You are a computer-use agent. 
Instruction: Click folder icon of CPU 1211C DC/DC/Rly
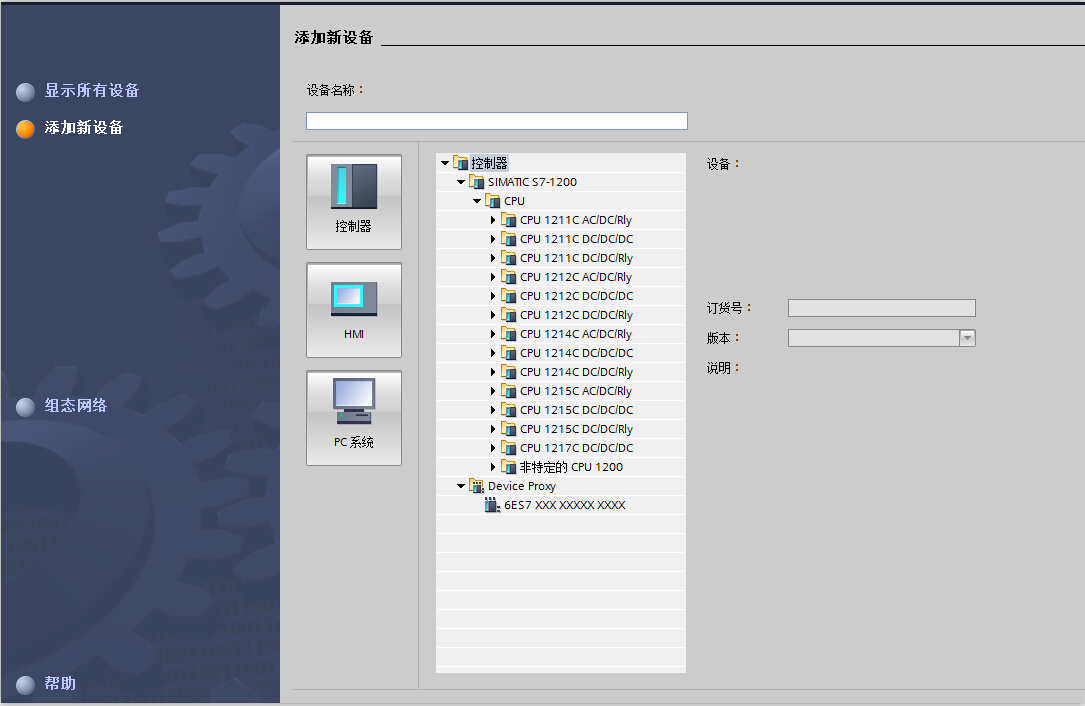click(509, 258)
